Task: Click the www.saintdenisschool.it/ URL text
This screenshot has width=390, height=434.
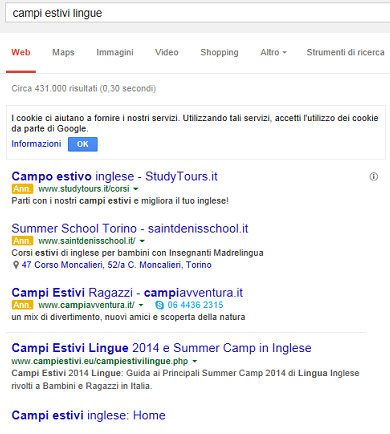Action: (x=87, y=241)
